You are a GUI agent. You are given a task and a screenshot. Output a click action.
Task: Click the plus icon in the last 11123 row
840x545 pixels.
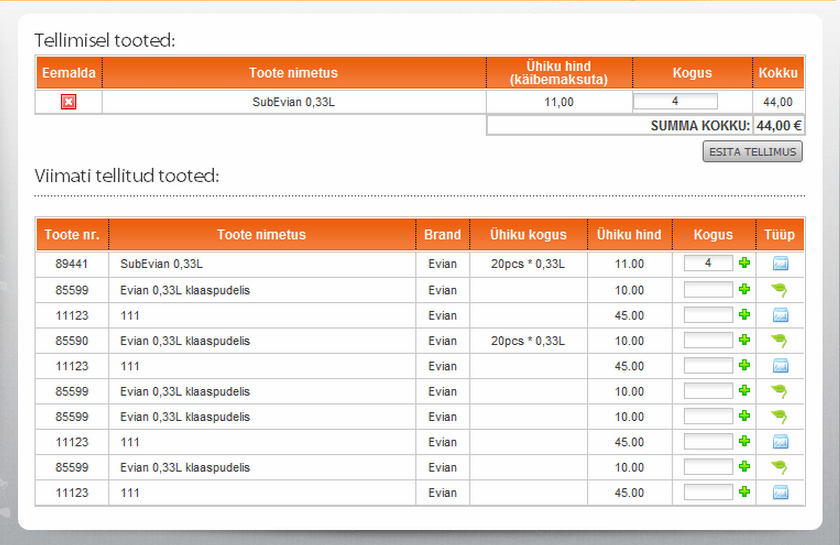[x=744, y=491]
